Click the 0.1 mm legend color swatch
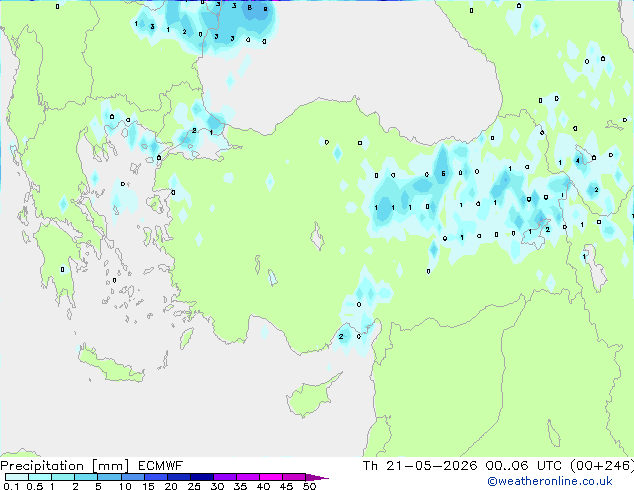 pos(17,477)
